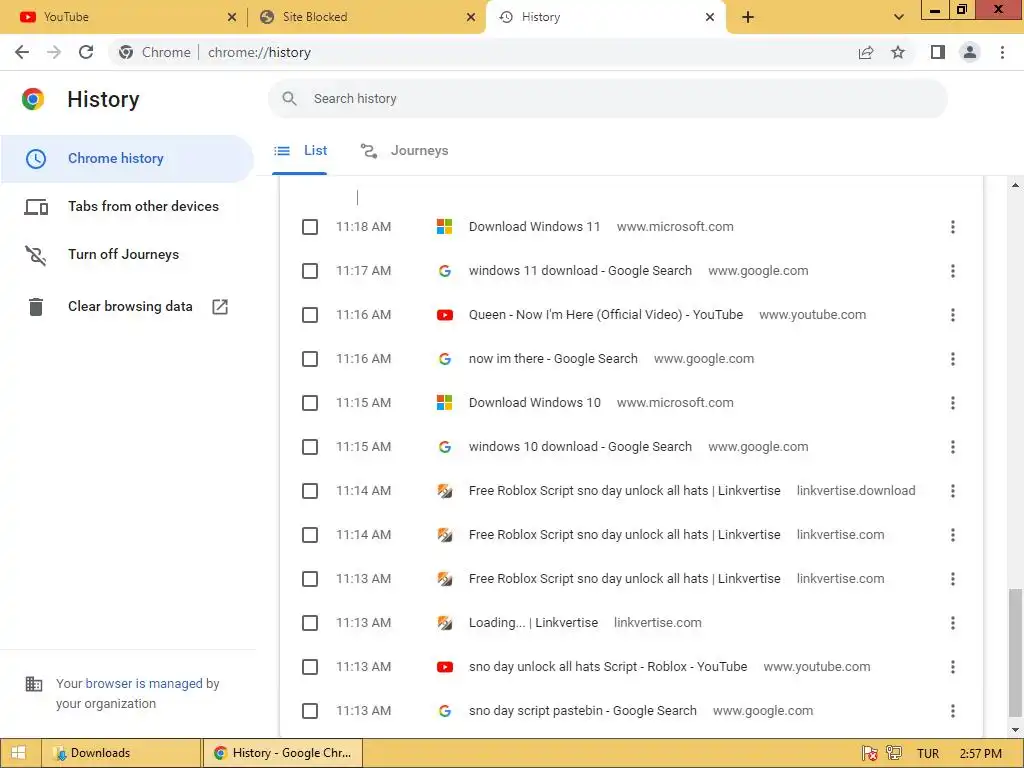
Task: Click the Chrome site info icon in address bar
Action: point(126,52)
